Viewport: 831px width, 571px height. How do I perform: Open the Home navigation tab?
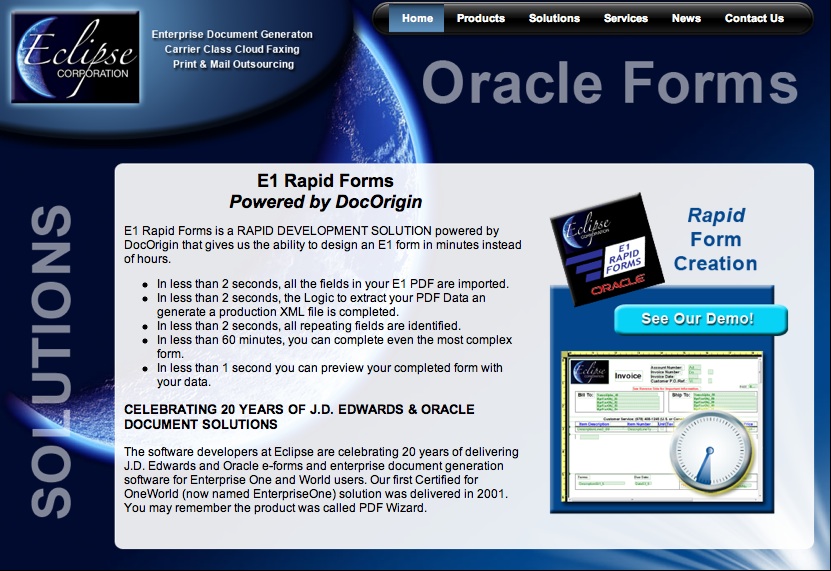[x=417, y=19]
